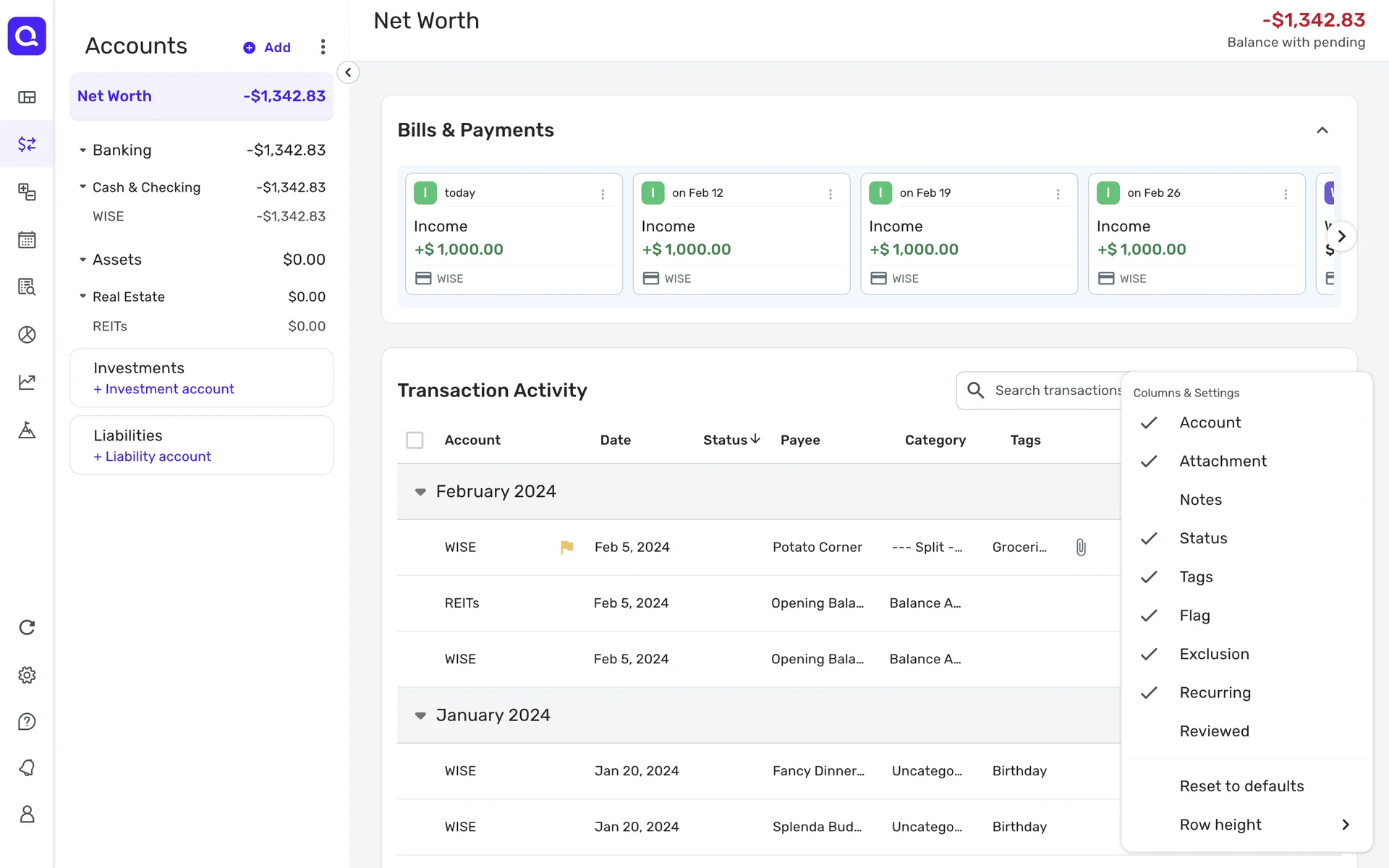Viewport: 1389px width, 868px height.
Task: Open the transactions icon in sidebar
Action: point(27,144)
